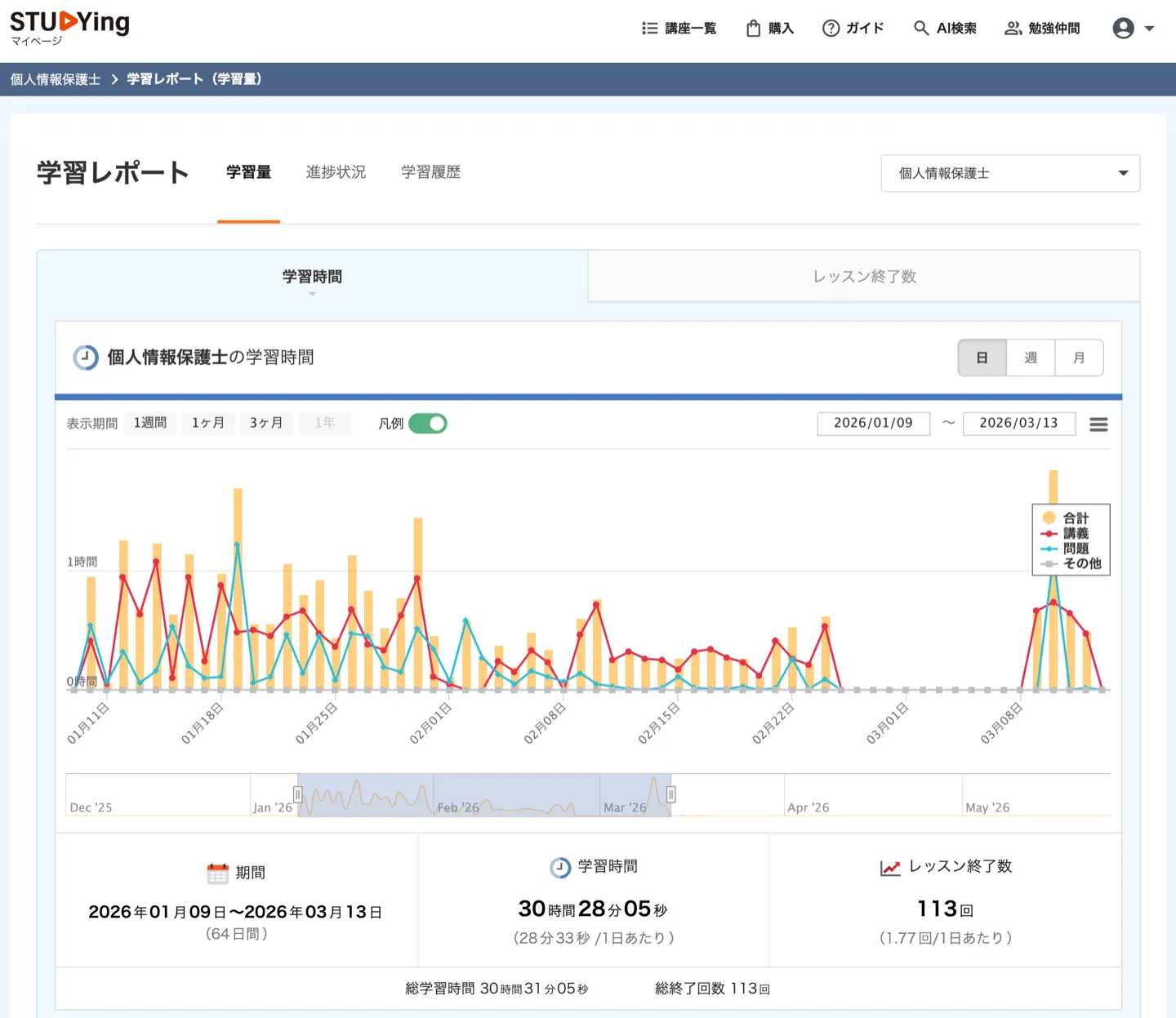The image size is (1176, 1018).
Task: Click right handle of chart range navigator
Action: (x=671, y=794)
